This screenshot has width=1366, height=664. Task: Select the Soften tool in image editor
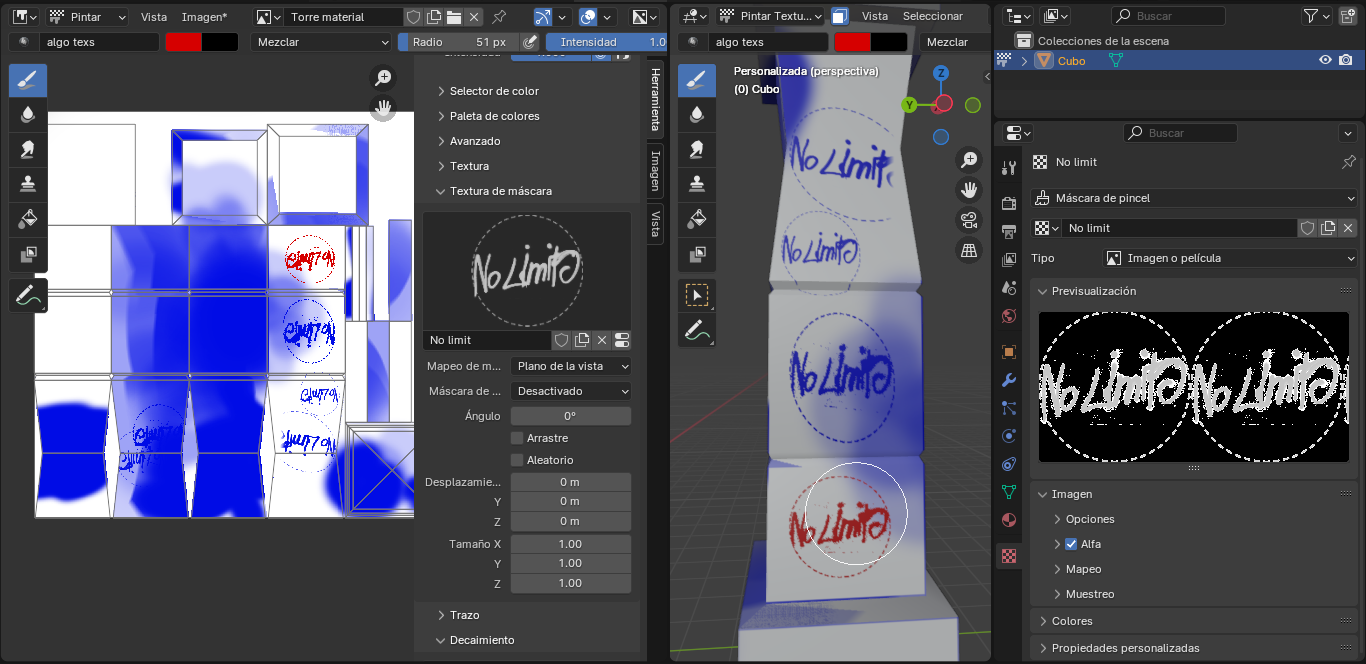pyautogui.click(x=28, y=115)
